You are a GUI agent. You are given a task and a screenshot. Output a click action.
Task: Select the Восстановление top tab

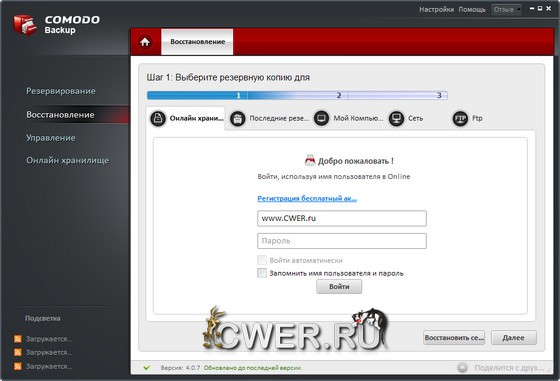(x=197, y=42)
